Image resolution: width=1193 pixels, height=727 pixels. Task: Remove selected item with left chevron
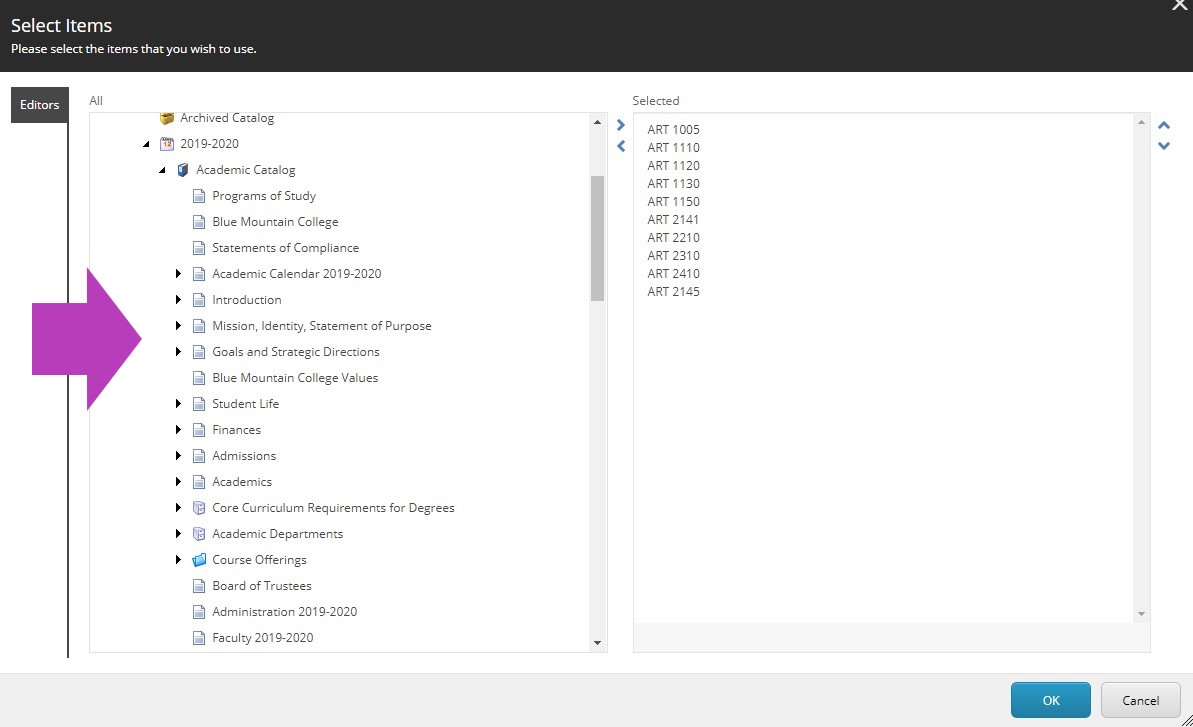tap(621, 146)
